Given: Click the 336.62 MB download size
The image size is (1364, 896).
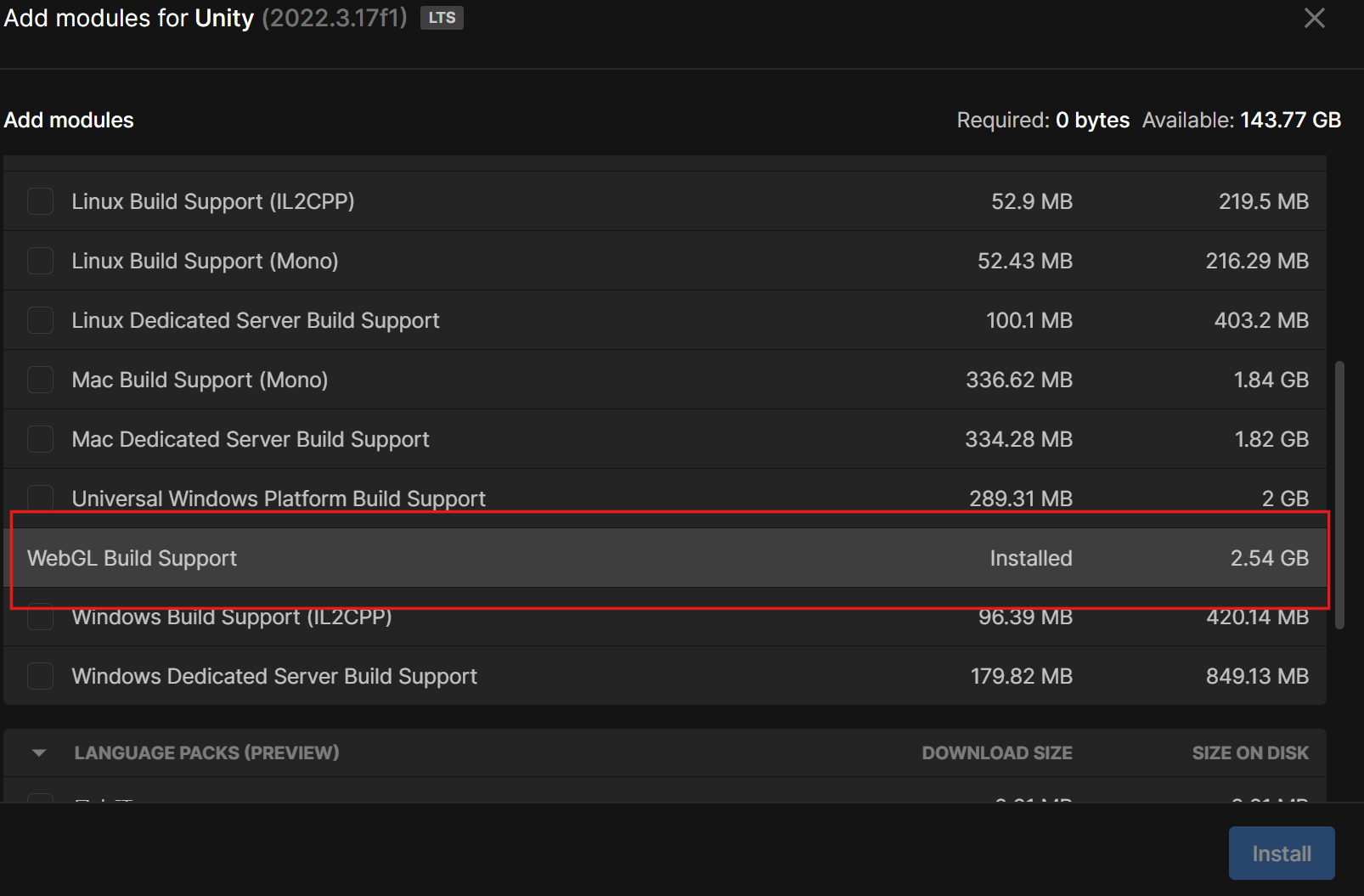Looking at the screenshot, I should click(x=1019, y=380).
